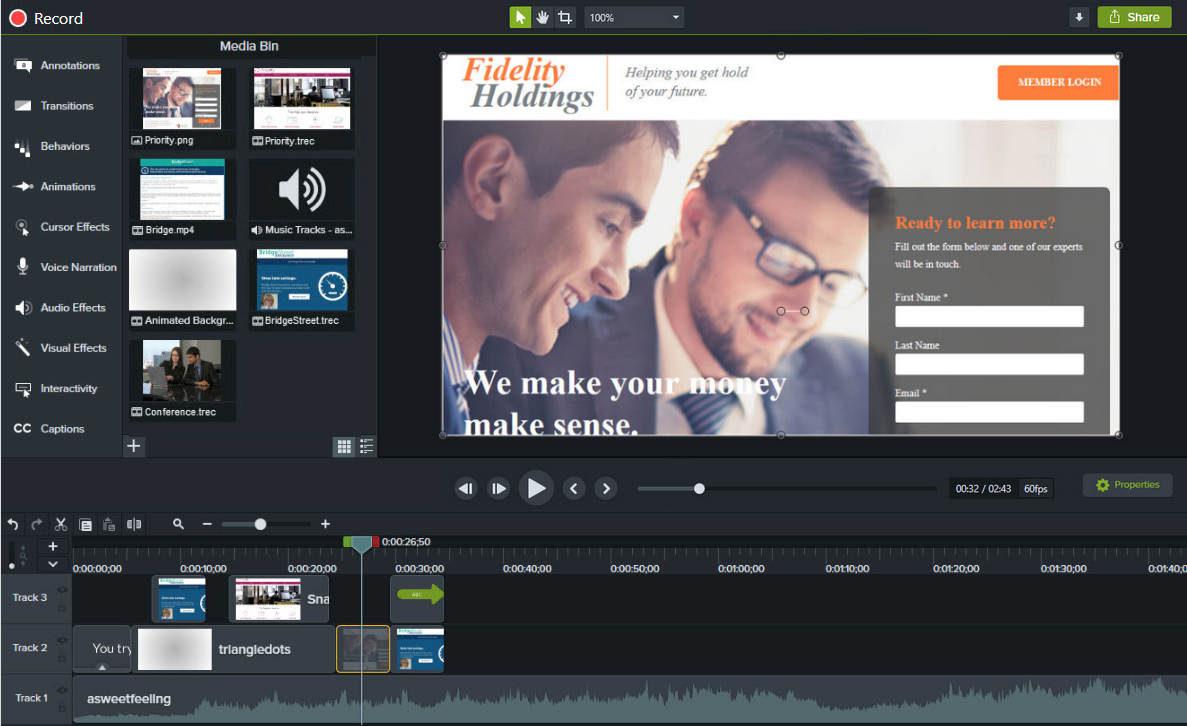This screenshot has width=1187, height=726.
Task: Click the 60fps frame rate indicator
Action: 1036,489
